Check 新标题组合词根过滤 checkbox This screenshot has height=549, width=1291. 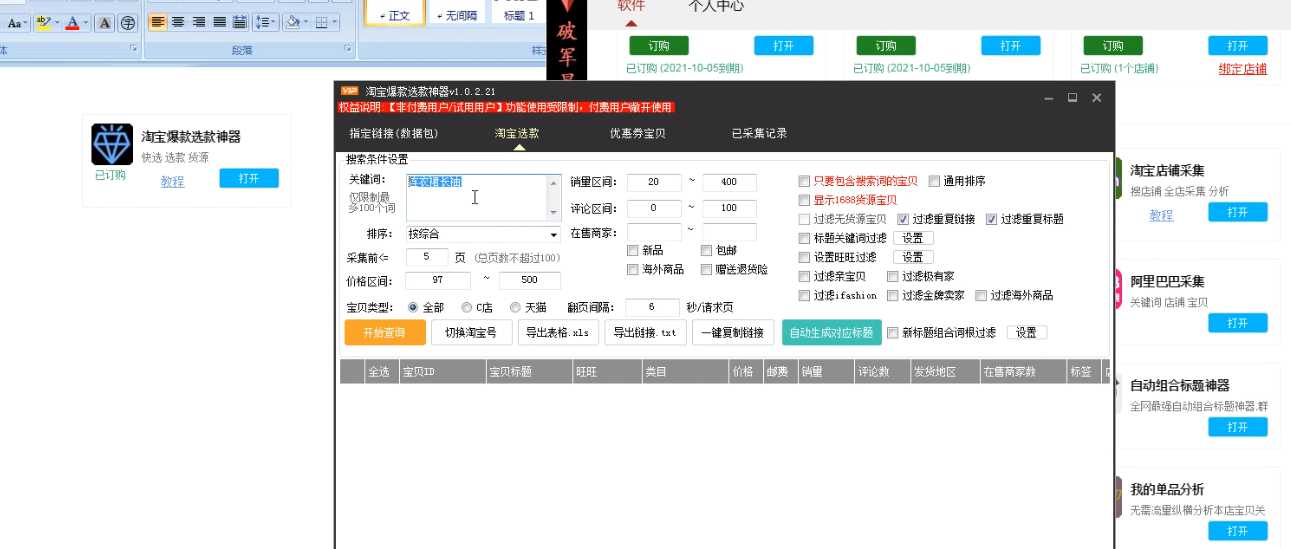click(x=892, y=333)
